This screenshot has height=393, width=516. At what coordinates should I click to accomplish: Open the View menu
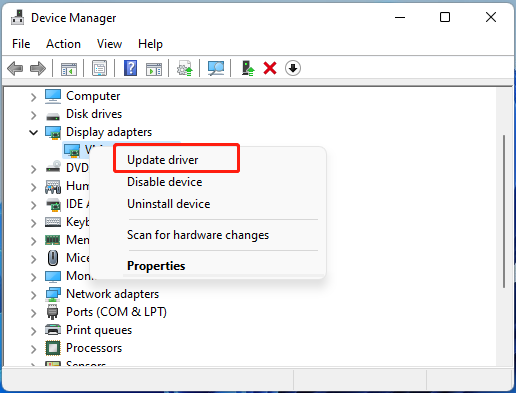tap(109, 44)
